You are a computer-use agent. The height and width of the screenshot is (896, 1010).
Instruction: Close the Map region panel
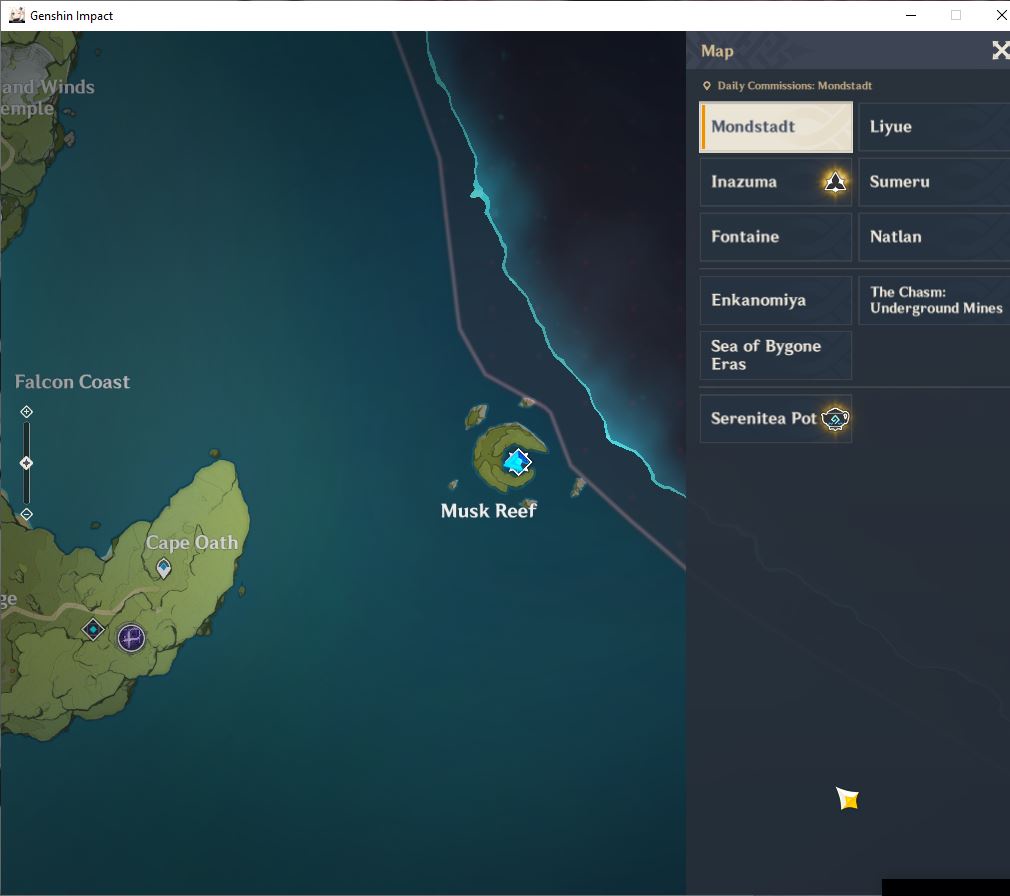[1000, 50]
